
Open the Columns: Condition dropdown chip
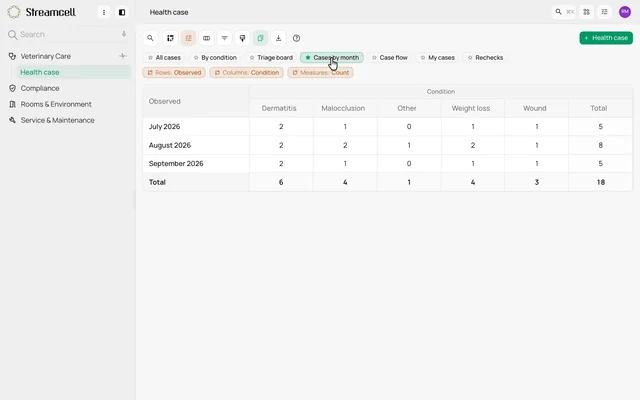point(247,73)
